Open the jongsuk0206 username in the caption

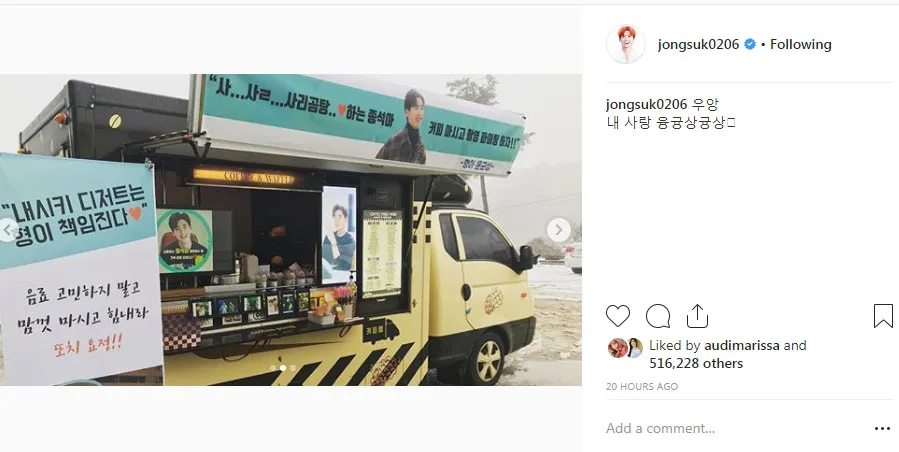(x=646, y=104)
